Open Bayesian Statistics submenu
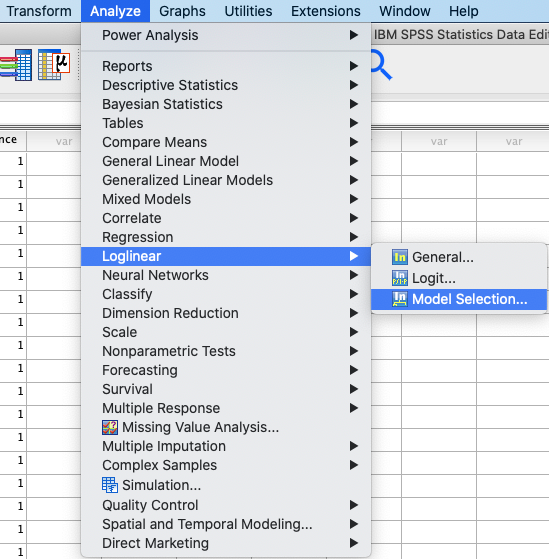Viewport: 549px width, 559px height. click(226, 104)
